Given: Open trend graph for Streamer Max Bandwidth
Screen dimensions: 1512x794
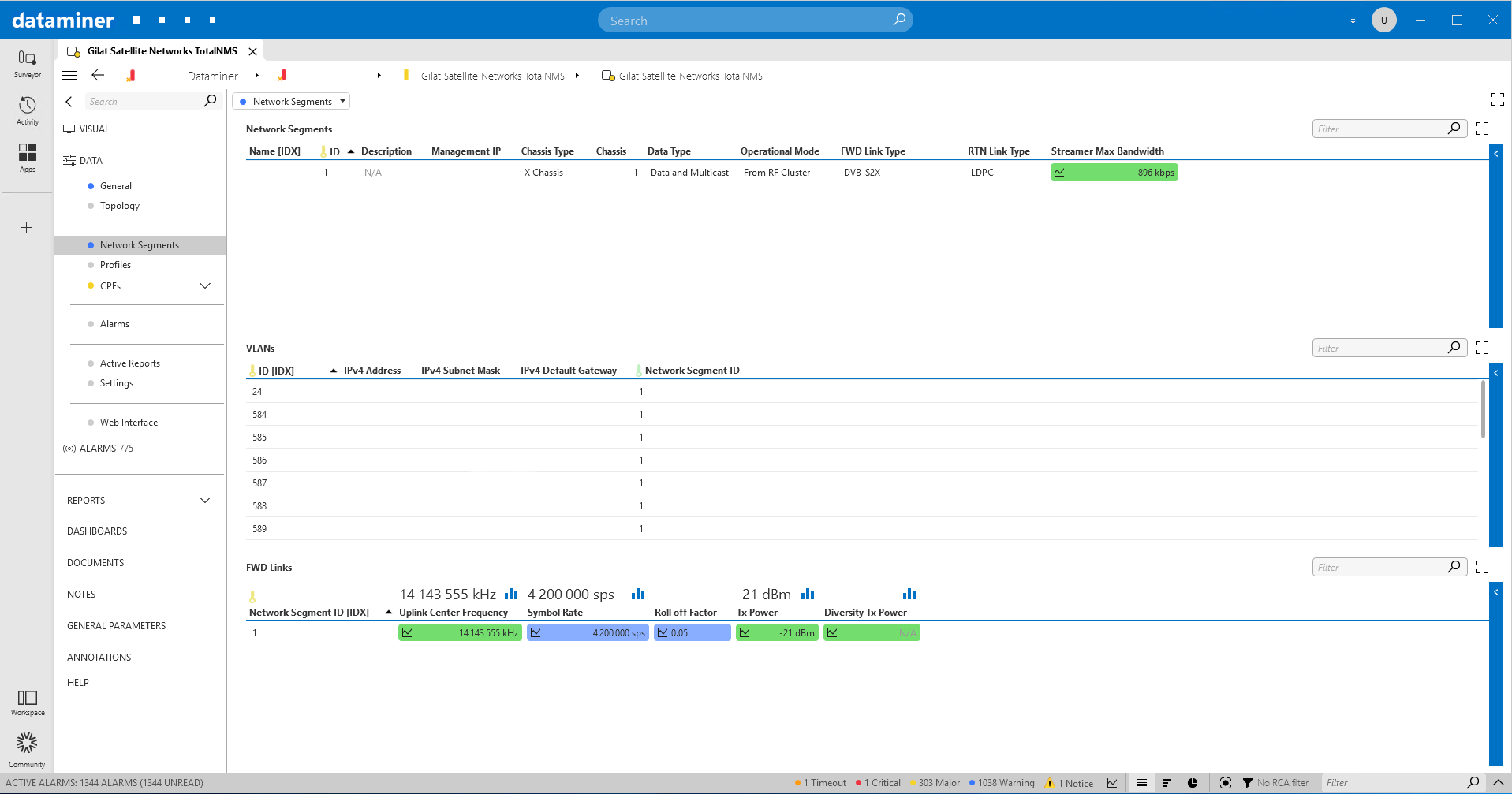Looking at the screenshot, I should click(x=1059, y=172).
